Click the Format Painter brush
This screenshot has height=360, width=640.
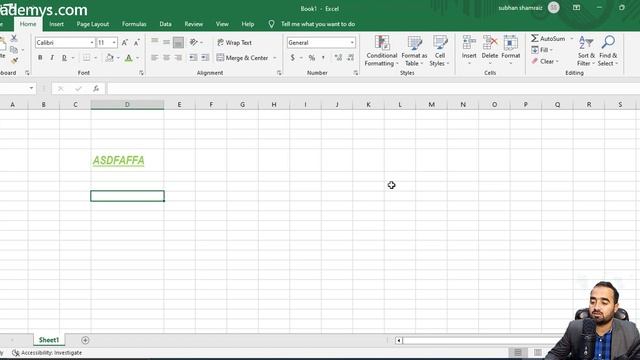click(14, 61)
